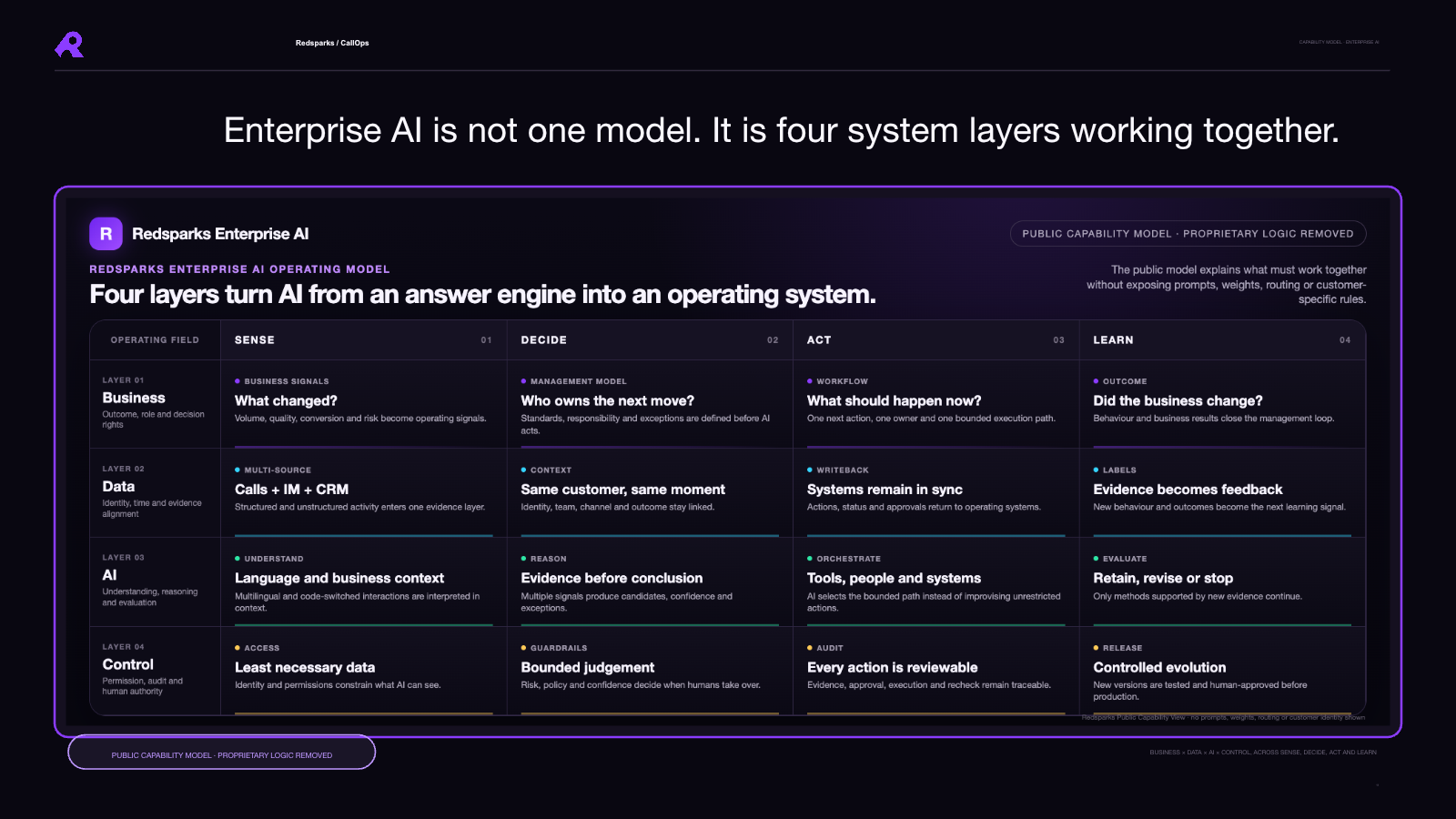
Task: Click 'Same customer, same moment' title
Action: point(622,490)
